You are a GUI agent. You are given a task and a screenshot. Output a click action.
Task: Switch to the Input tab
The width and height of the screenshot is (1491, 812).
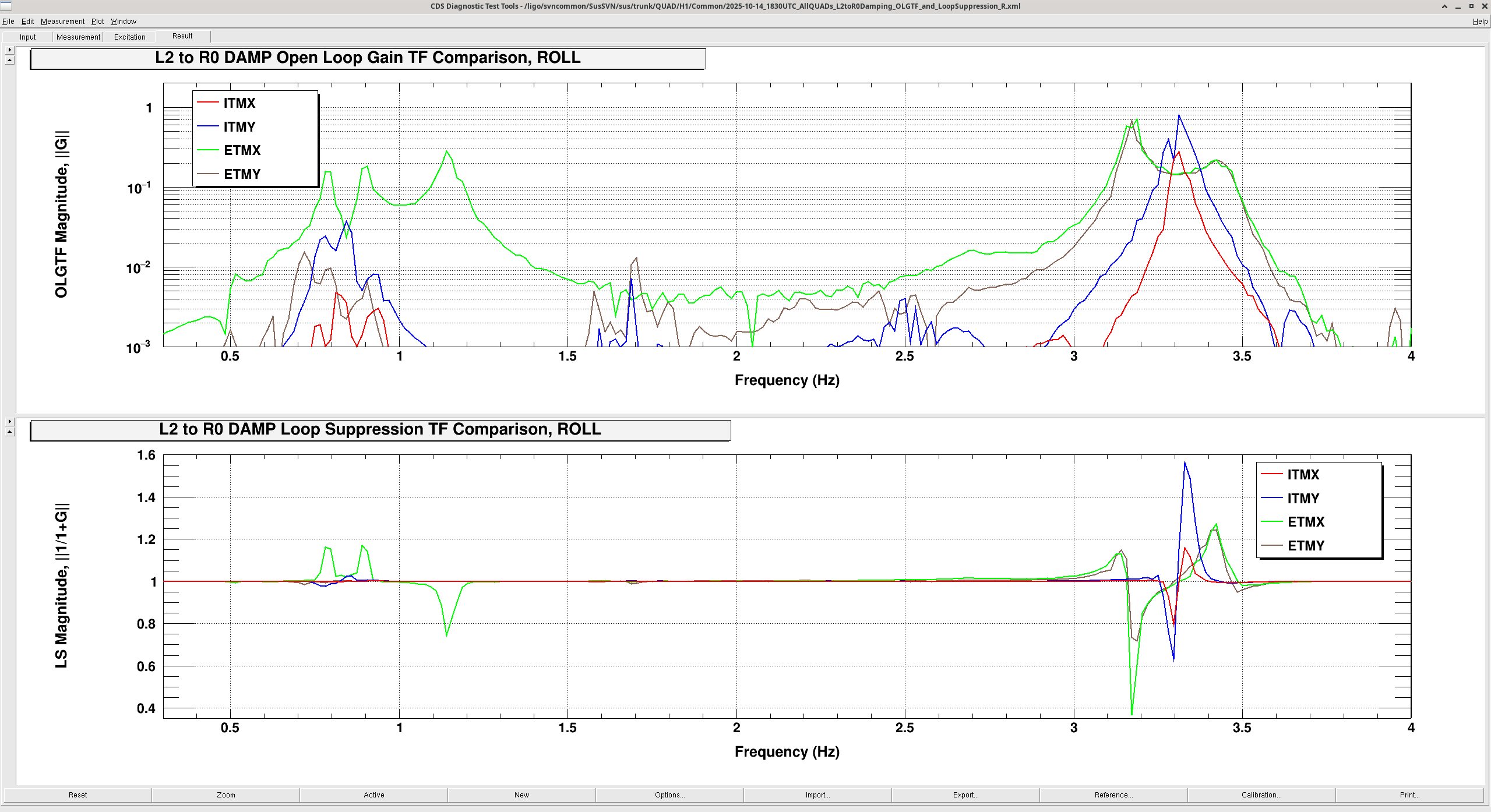coord(27,37)
